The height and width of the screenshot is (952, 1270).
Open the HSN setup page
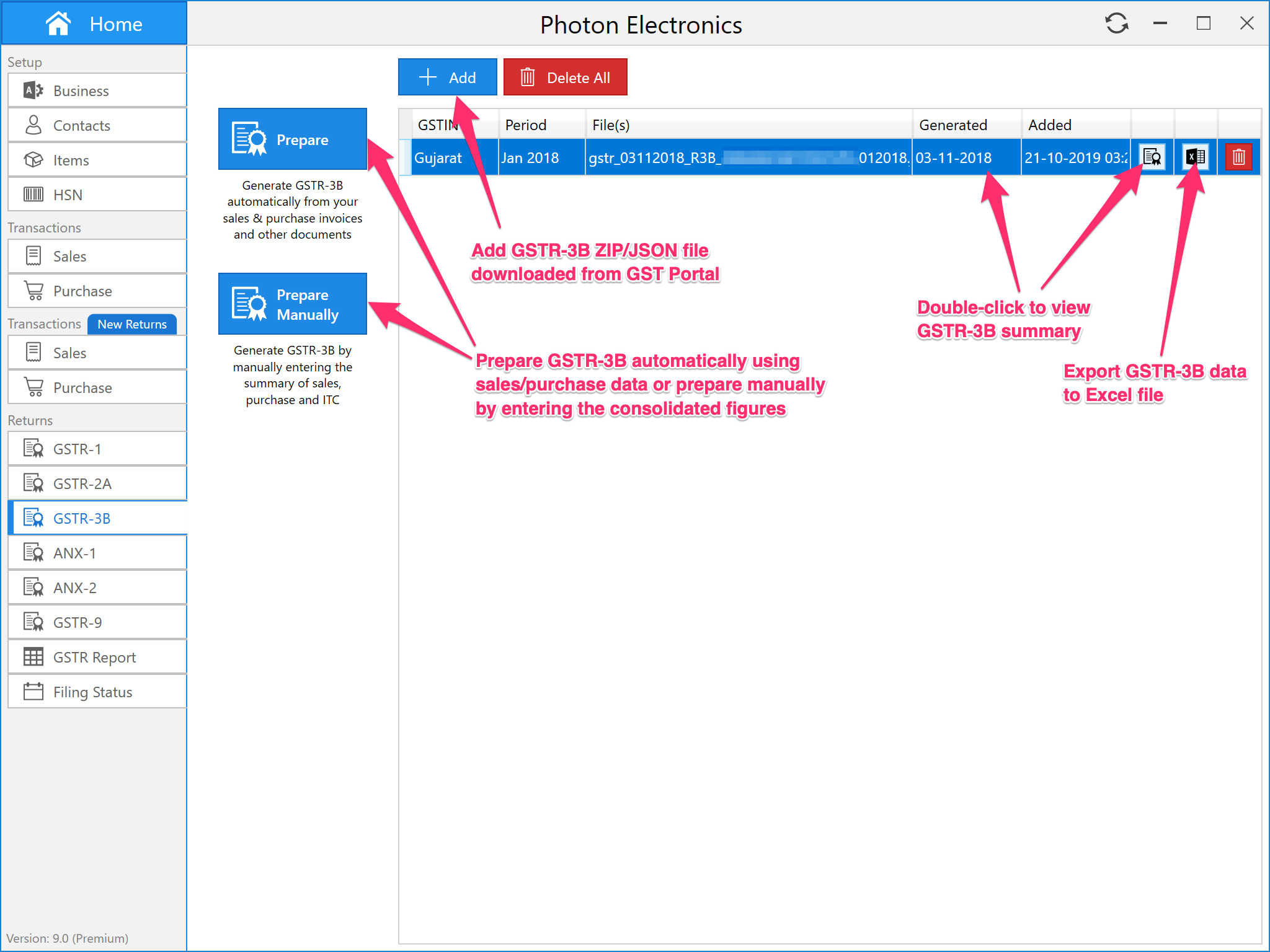point(97,195)
